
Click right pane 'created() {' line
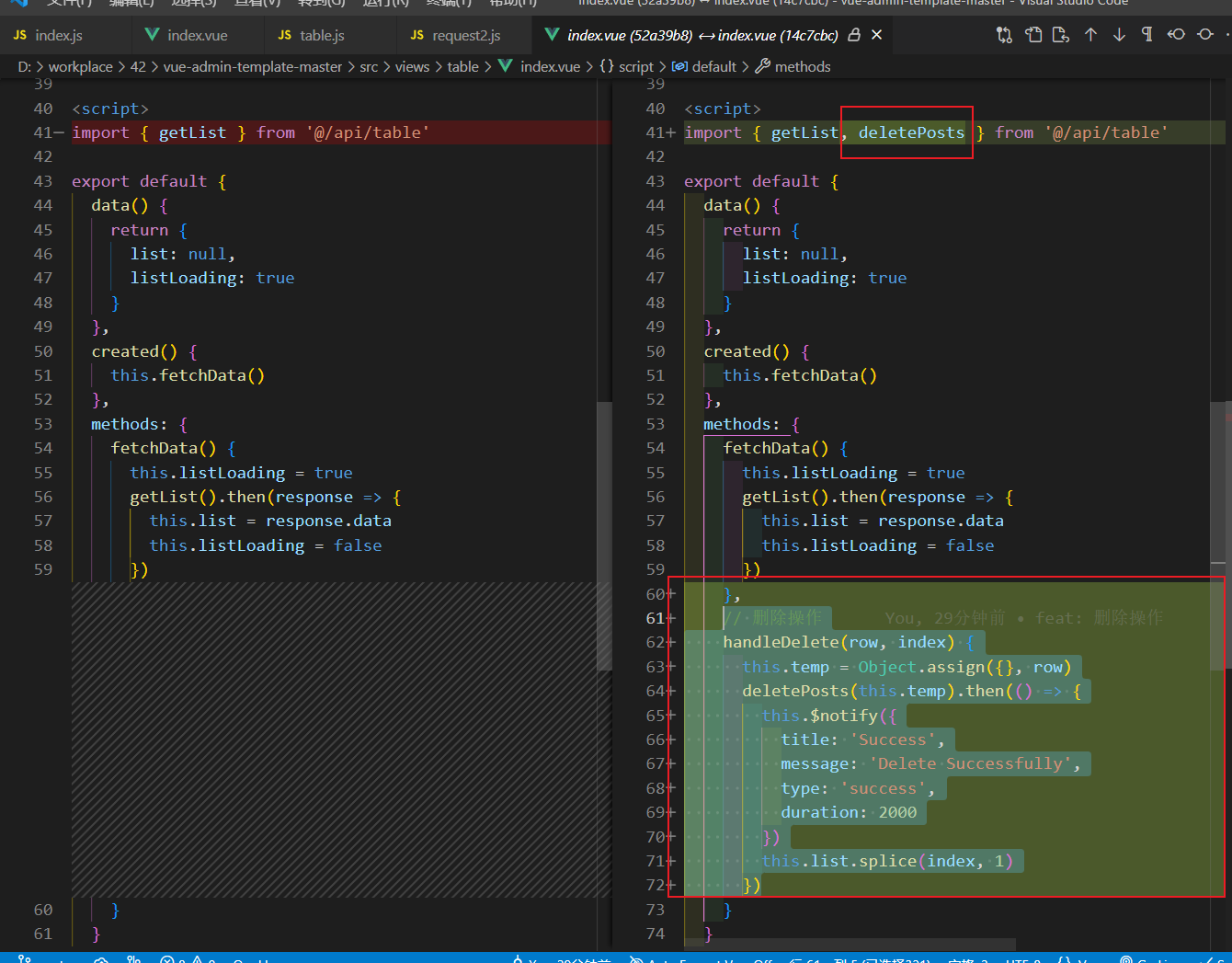(757, 351)
